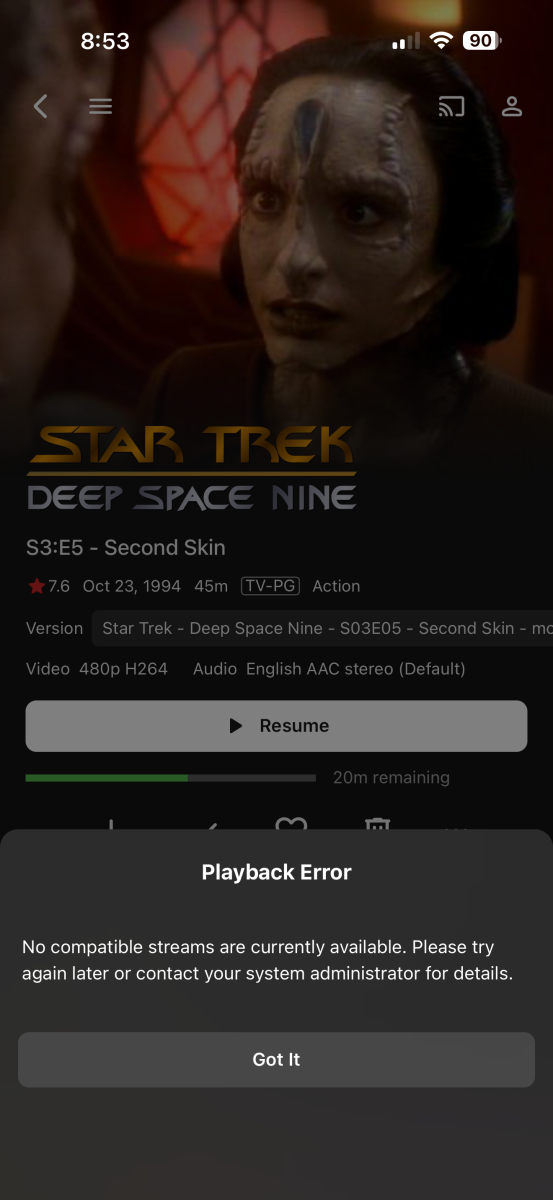Tap the red star rating icon
The image size is (553, 1200).
click(x=36, y=586)
